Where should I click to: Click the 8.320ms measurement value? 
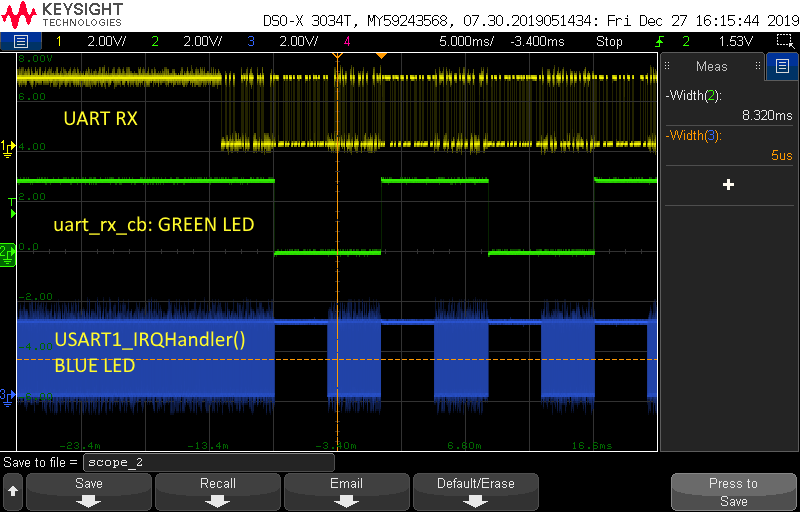pos(767,116)
